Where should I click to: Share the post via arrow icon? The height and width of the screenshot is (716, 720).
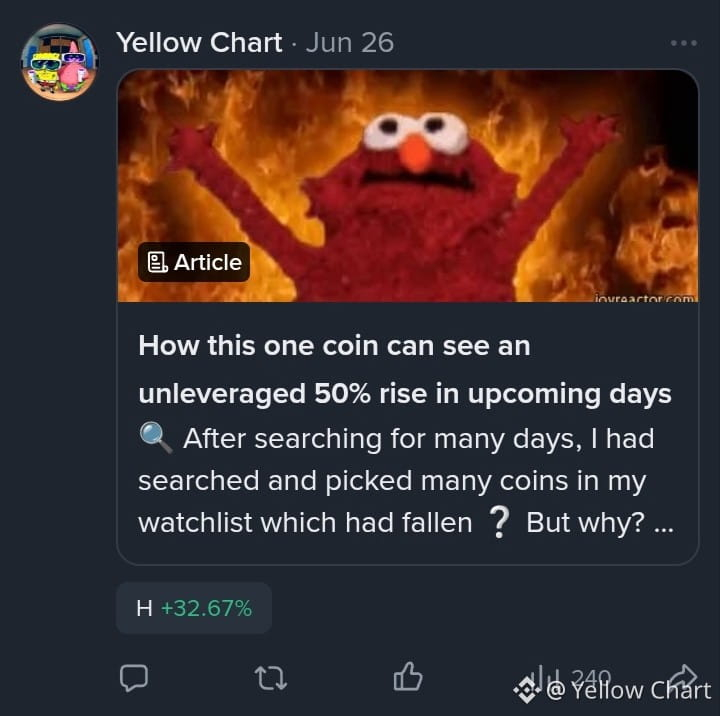(683, 677)
